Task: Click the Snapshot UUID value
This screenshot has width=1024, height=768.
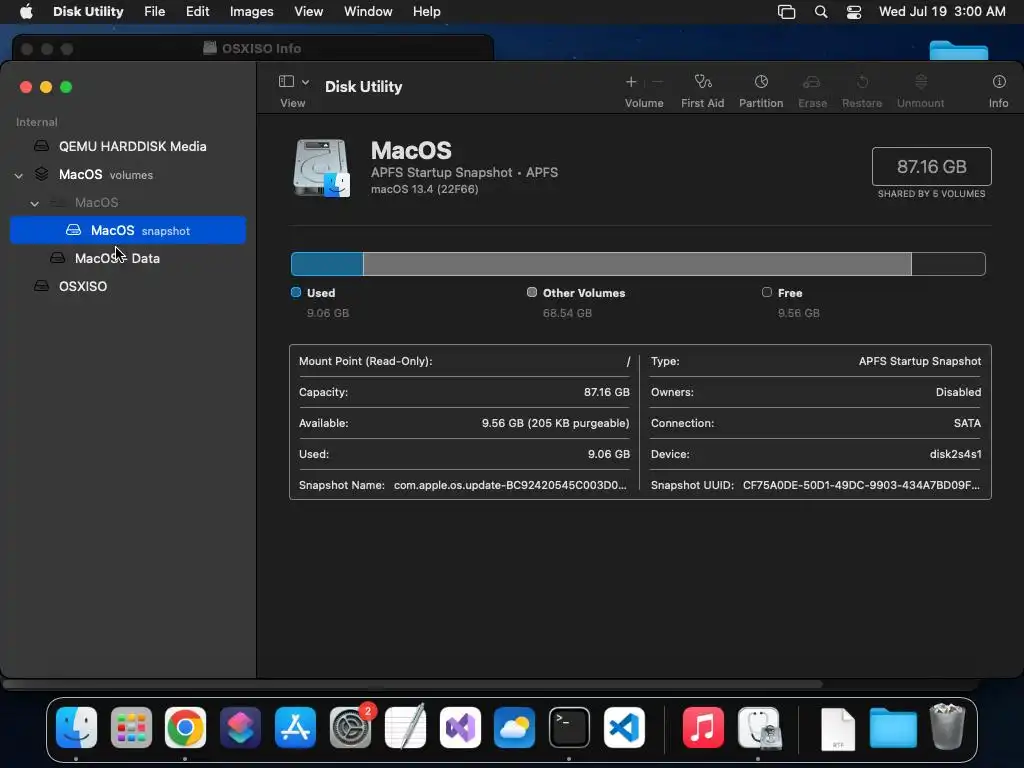Action: point(861,485)
